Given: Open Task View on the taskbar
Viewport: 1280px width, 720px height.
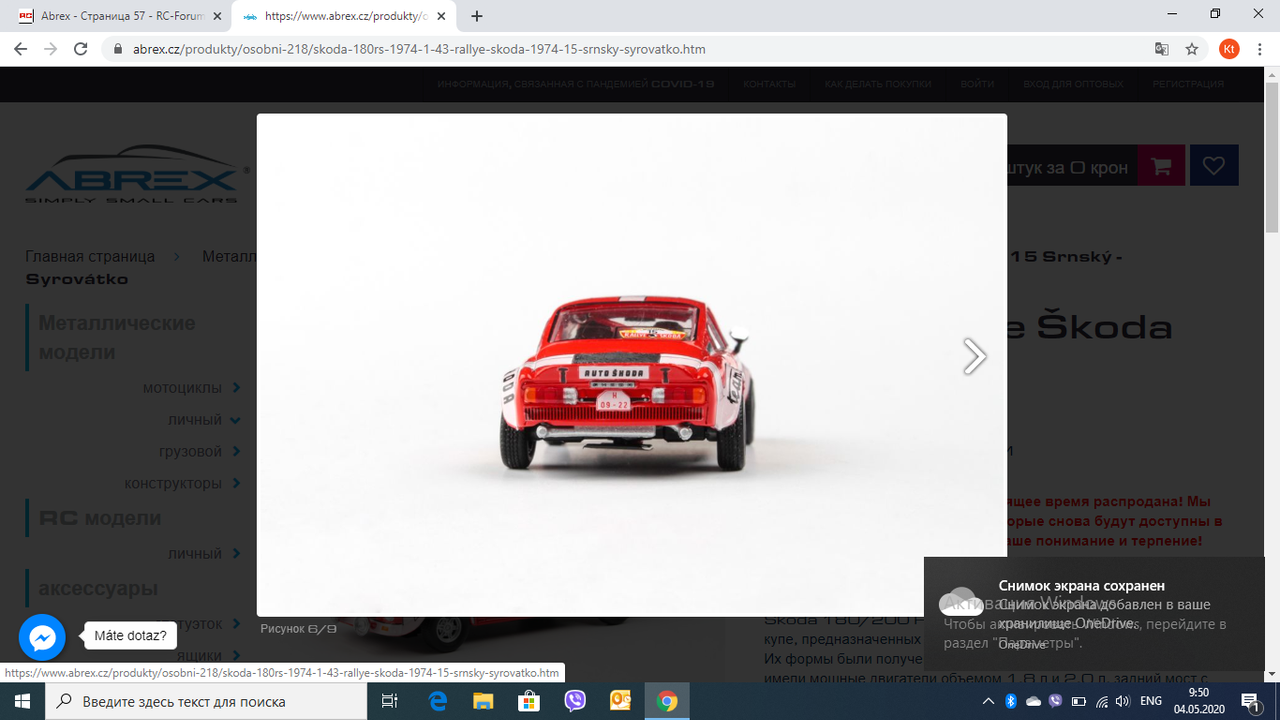Looking at the screenshot, I should click(x=391, y=701).
